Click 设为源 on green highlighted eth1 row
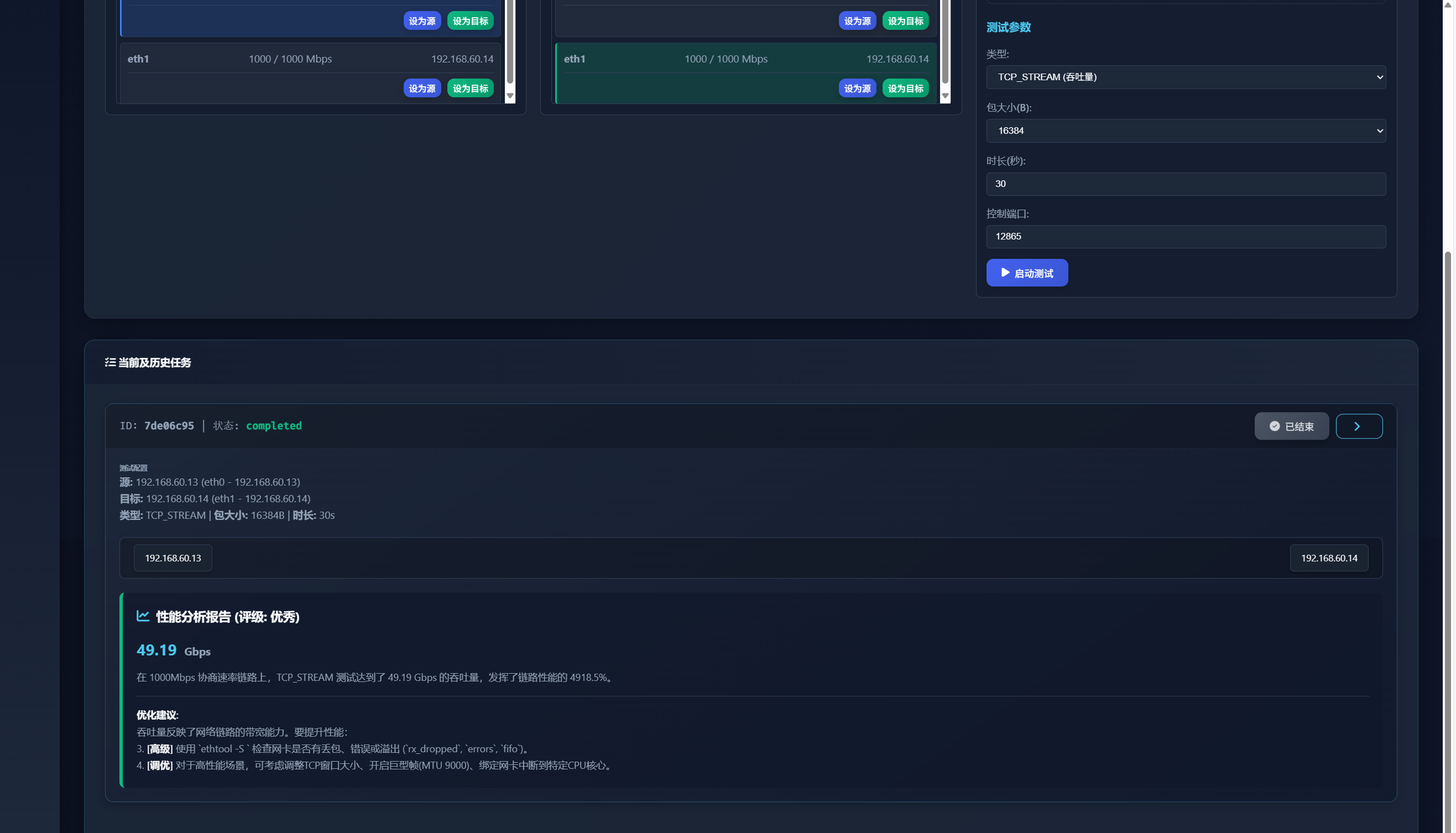 tap(857, 88)
